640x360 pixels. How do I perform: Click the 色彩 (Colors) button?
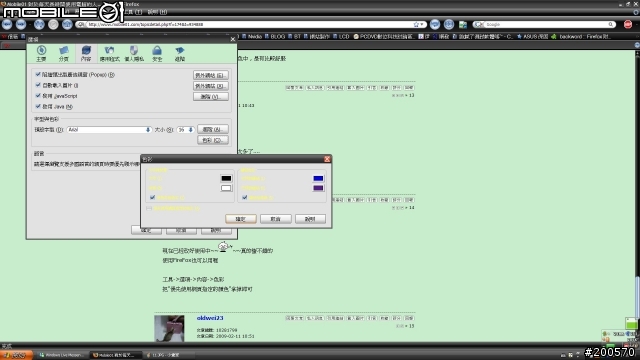(x=213, y=140)
